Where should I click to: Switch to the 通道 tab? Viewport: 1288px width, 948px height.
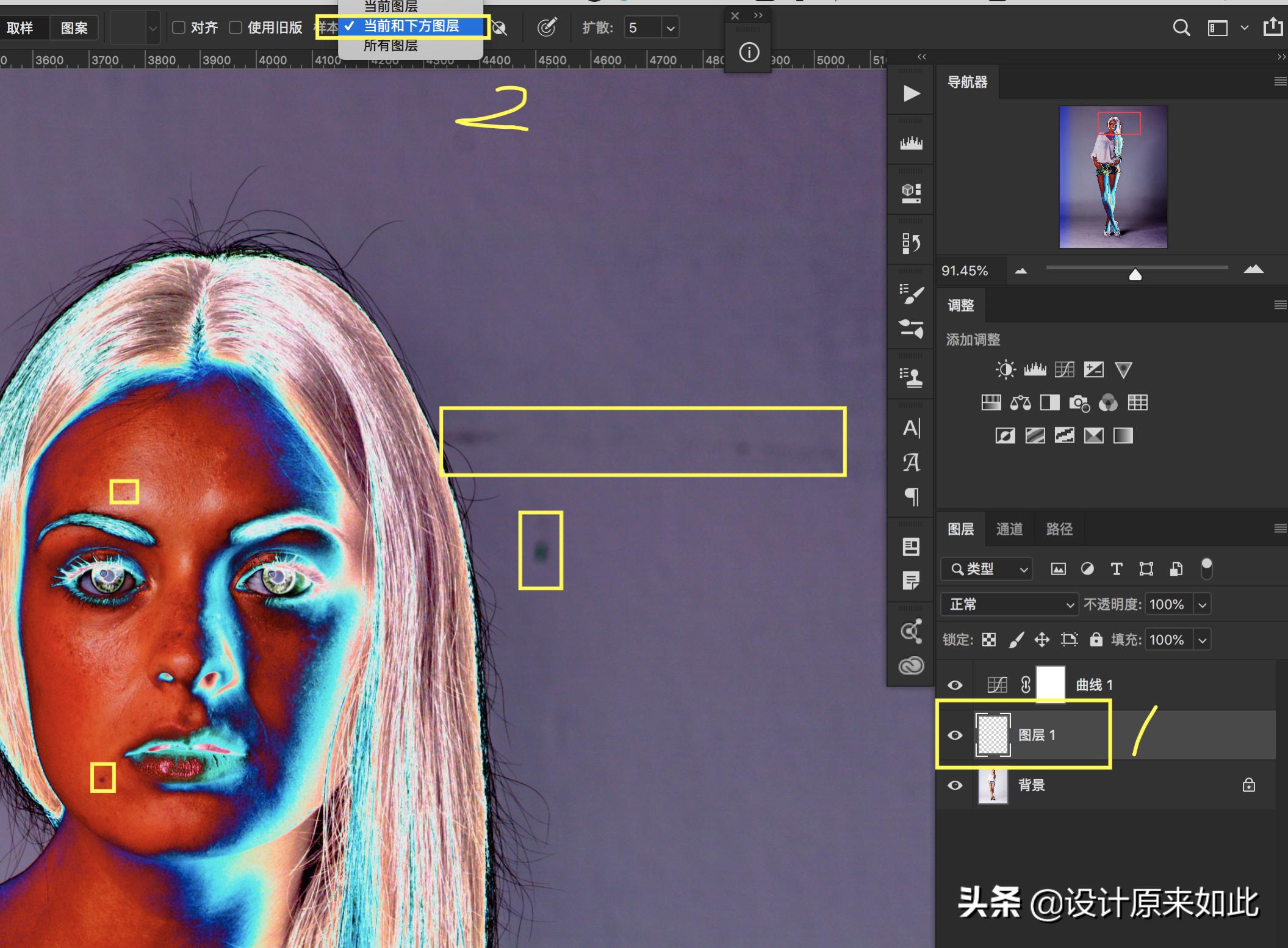[x=1009, y=529]
